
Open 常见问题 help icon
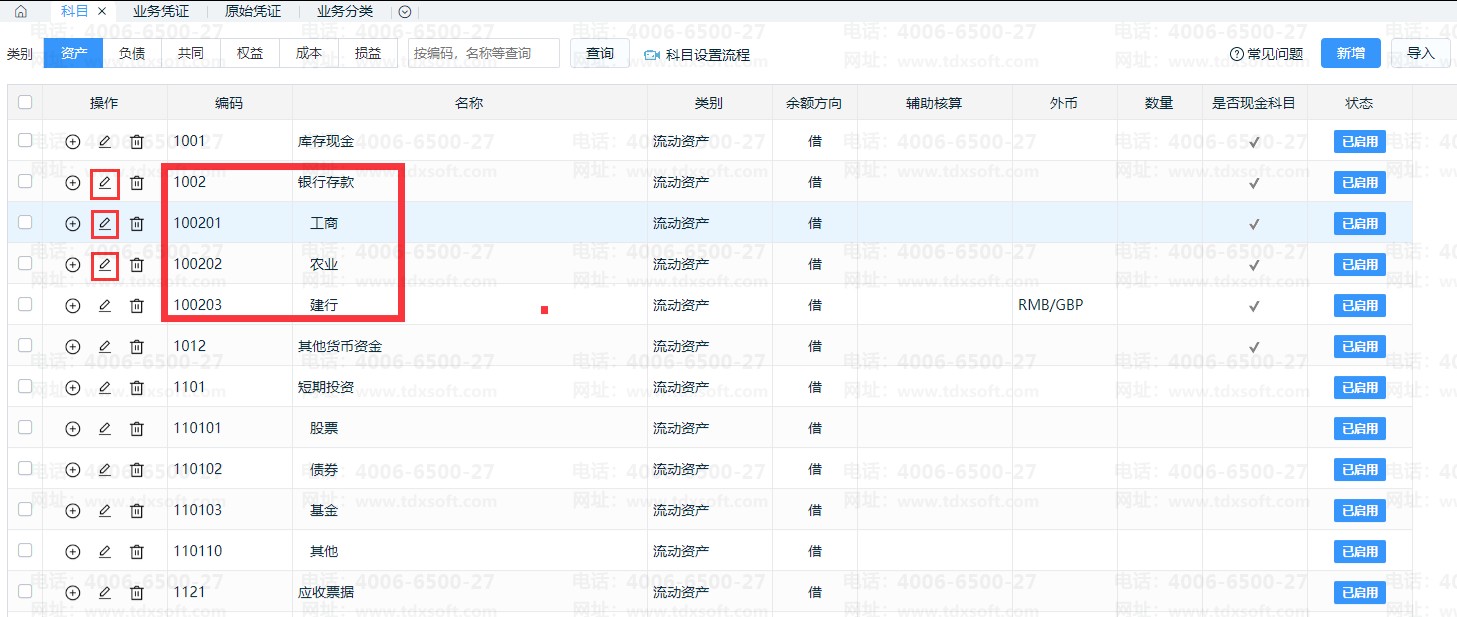(x=1237, y=54)
